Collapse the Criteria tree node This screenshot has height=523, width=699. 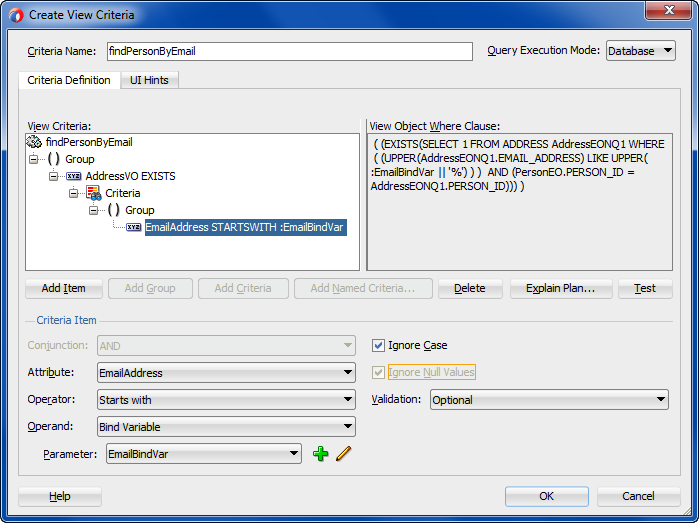[x=74, y=193]
